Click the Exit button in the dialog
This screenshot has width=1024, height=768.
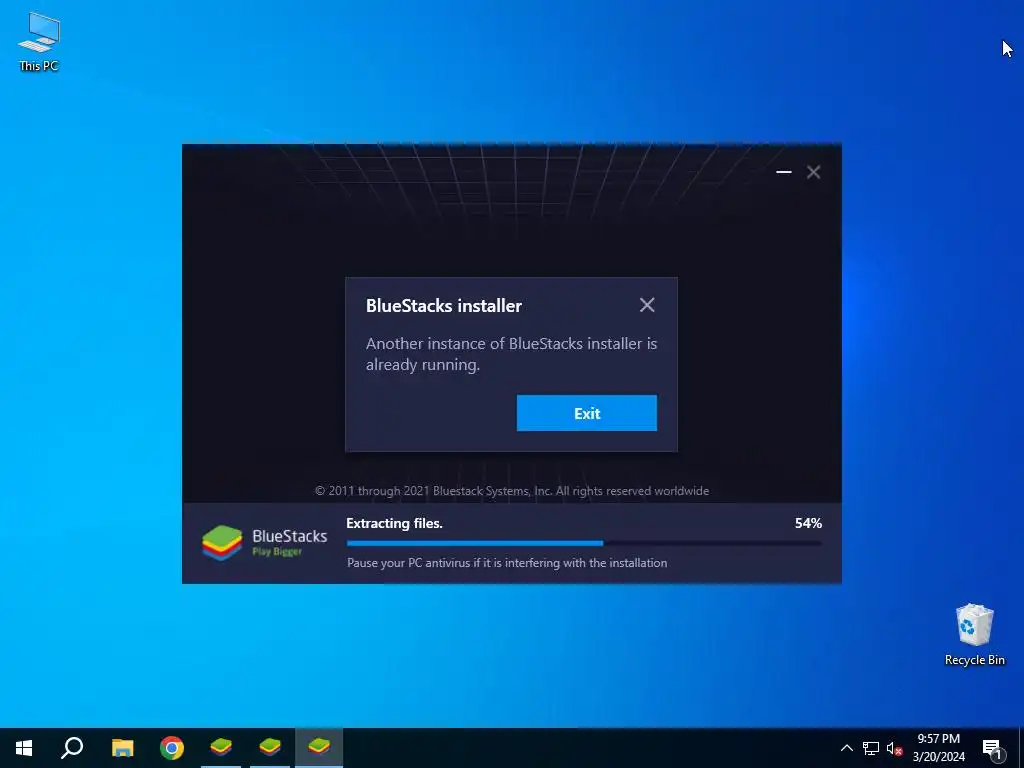click(x=586, y=413)
